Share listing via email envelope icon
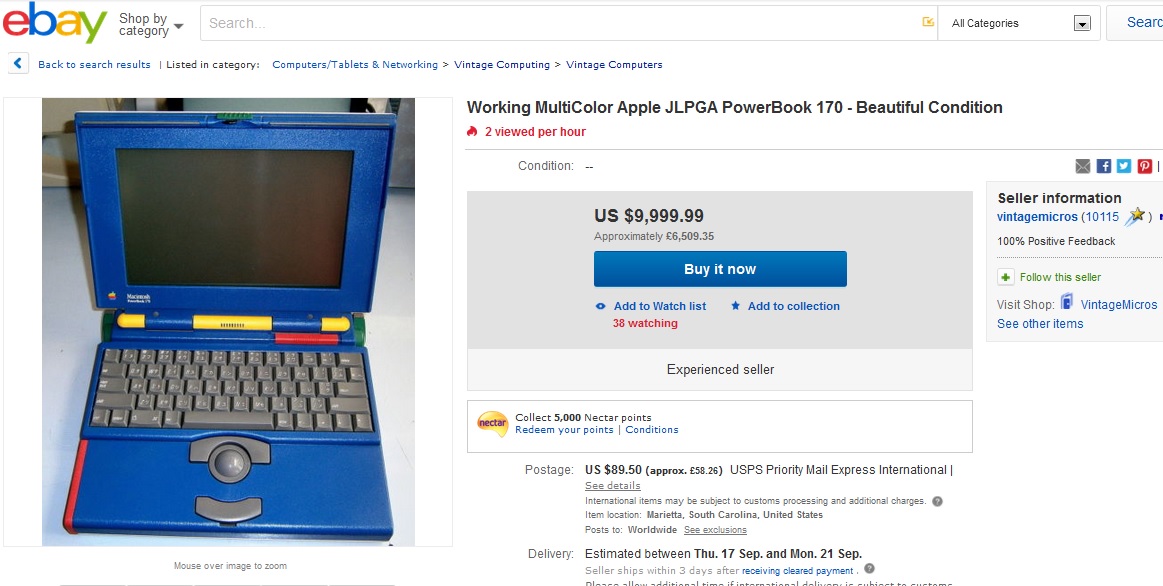Viewport: 1163px width, 586px height. click(1083, 166)
